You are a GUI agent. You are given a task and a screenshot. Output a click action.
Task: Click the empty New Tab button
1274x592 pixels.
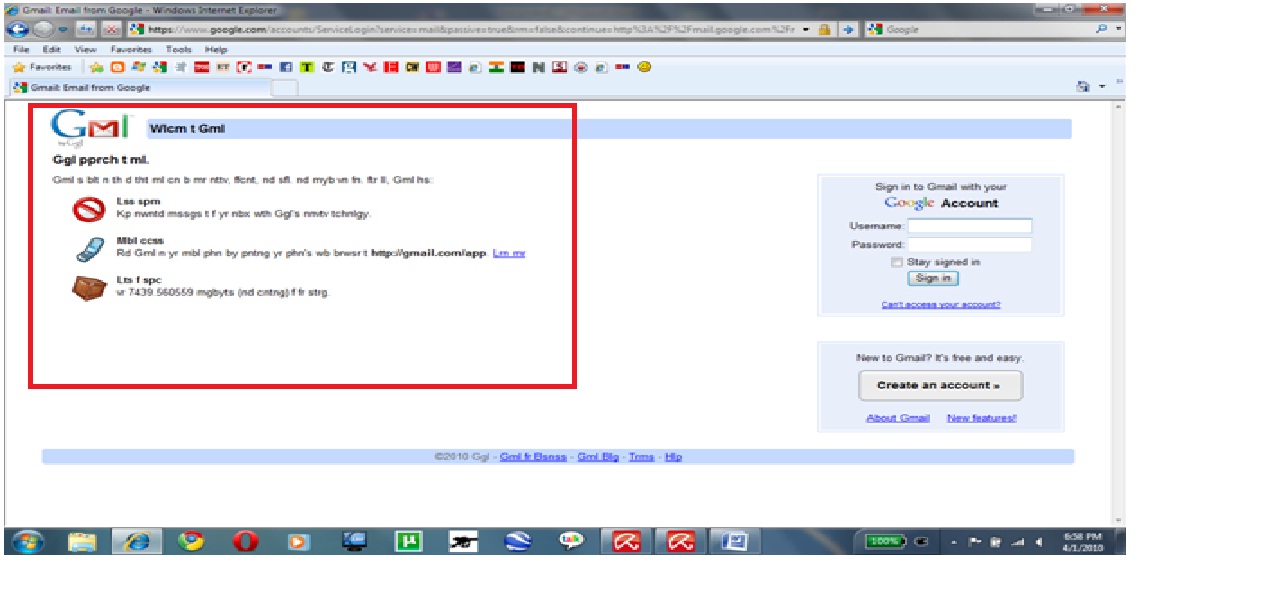(285, 88)
